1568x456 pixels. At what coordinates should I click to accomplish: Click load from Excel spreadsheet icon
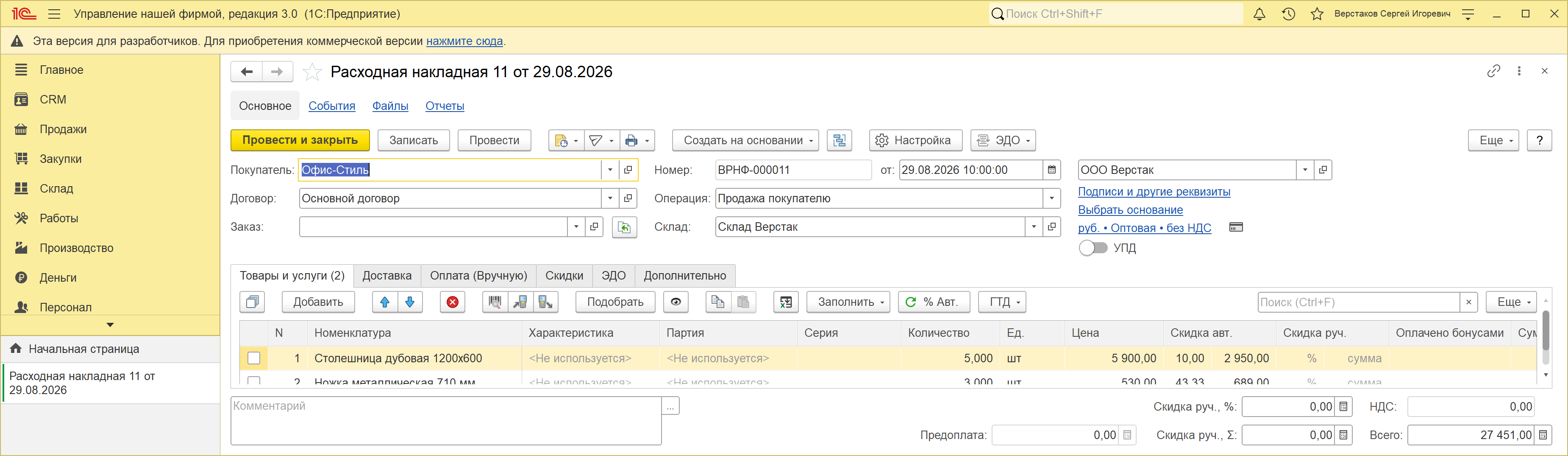coord(786,302)
